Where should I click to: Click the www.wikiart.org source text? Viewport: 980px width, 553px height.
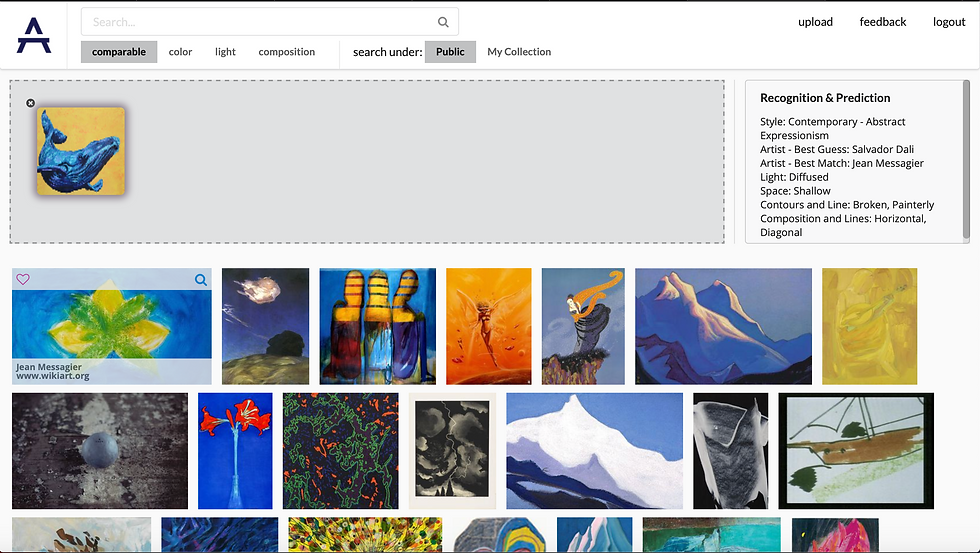point(52,376)
